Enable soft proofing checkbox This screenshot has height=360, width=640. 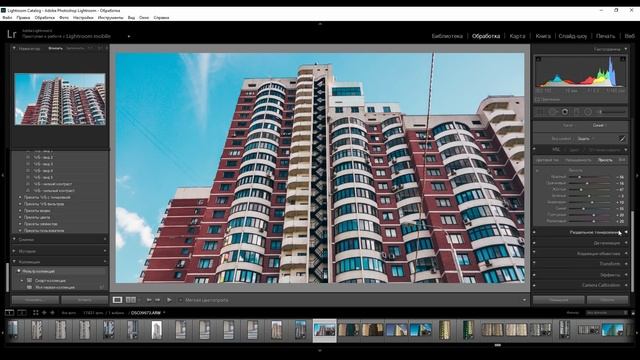click(x=181, y=300)
